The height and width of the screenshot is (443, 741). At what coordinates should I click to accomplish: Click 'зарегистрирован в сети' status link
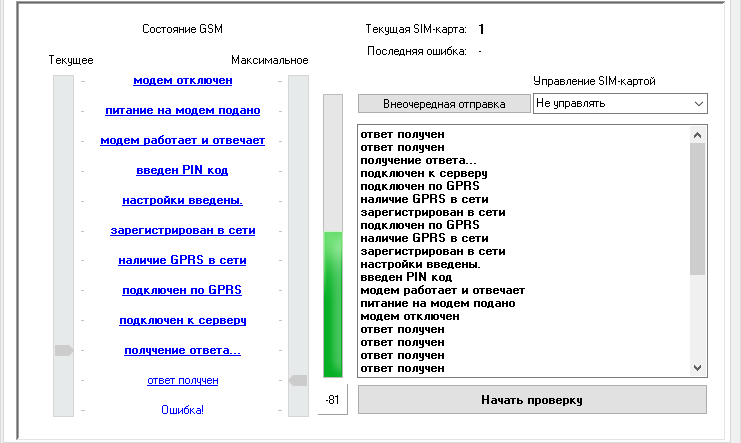(182, 230)
